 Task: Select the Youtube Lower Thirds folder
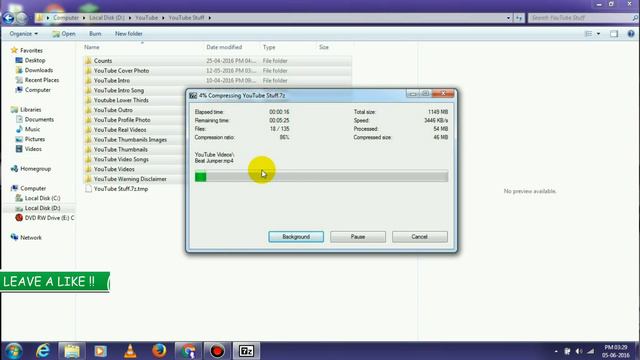point(121,100)
